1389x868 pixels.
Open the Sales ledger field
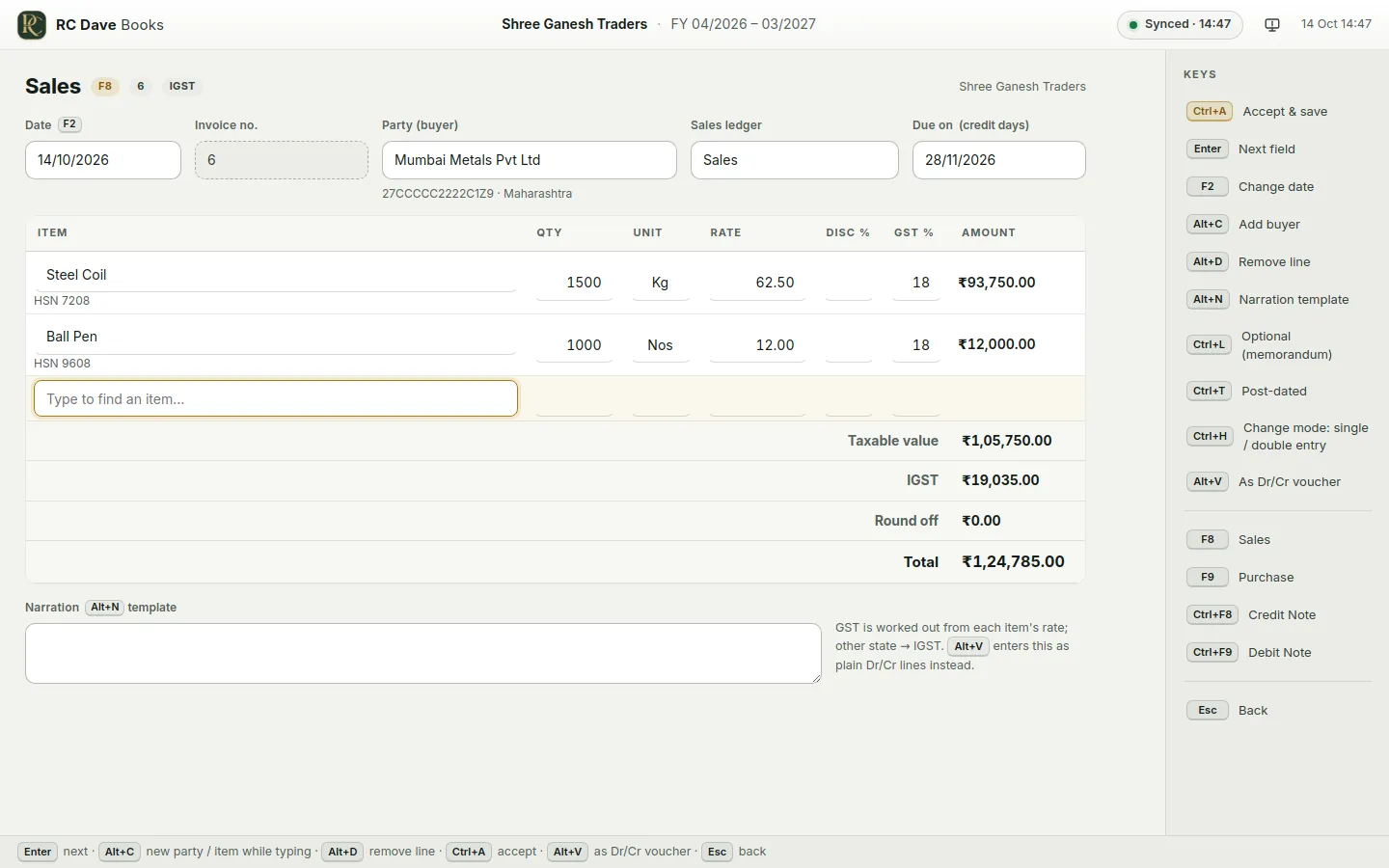coord(795,160)
